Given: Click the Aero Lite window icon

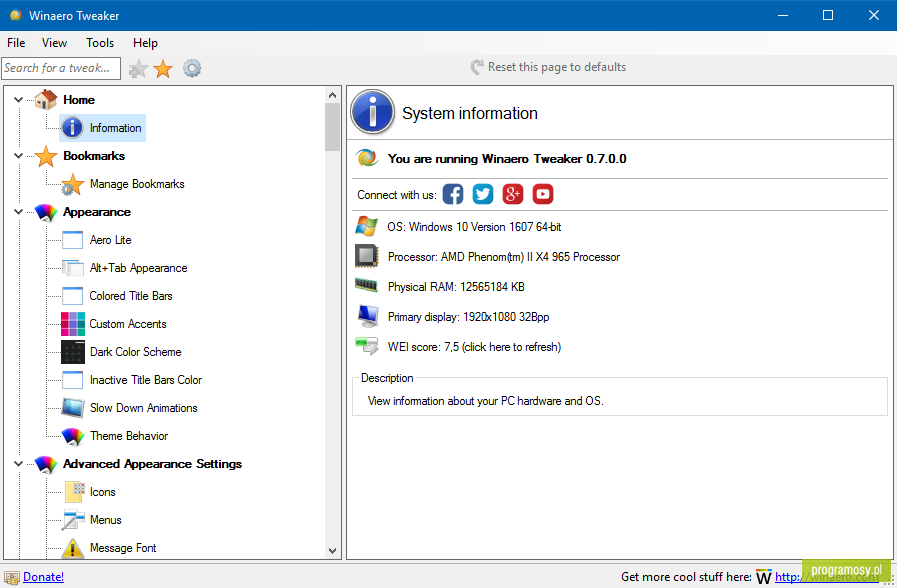Looking at the screenshot, I should pyautogui.click(x=73, y=240).
